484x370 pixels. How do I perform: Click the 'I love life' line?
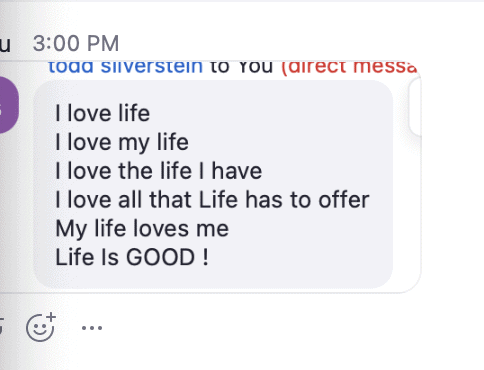coord(103,113)
